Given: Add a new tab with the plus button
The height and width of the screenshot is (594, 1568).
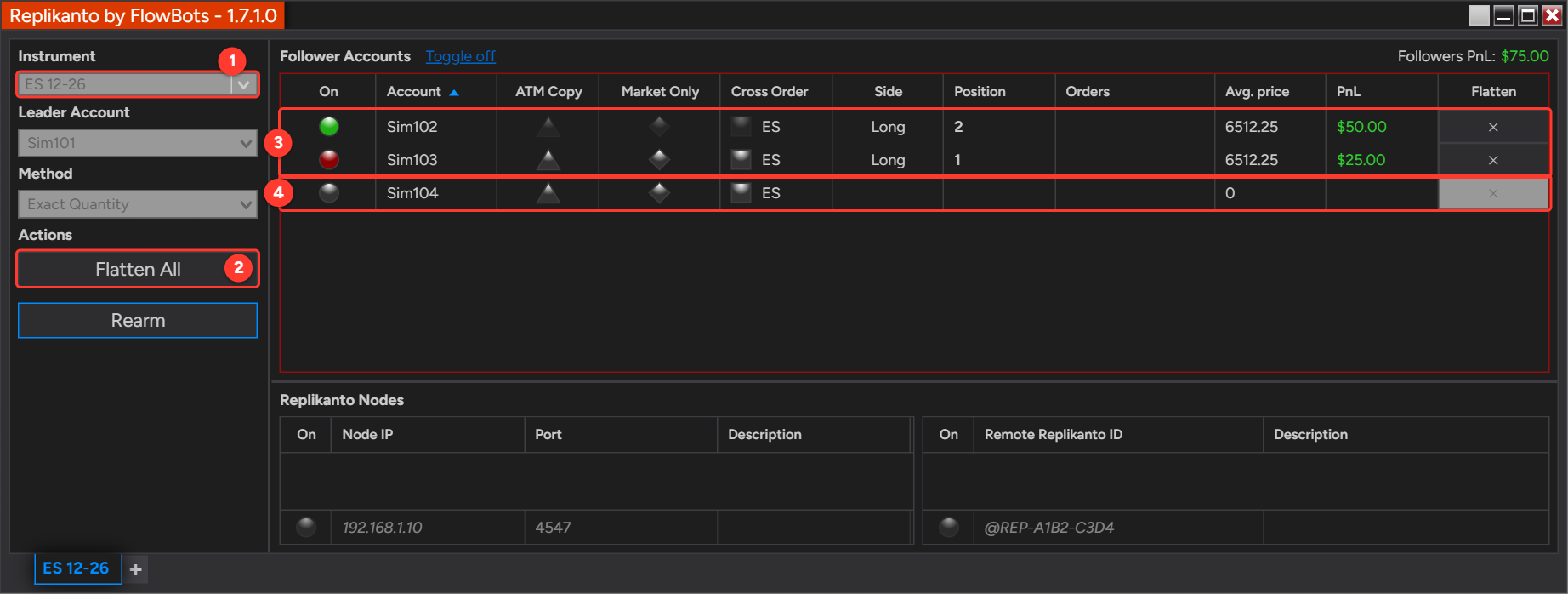Looking at the screenshot, I should coord(136,569).
